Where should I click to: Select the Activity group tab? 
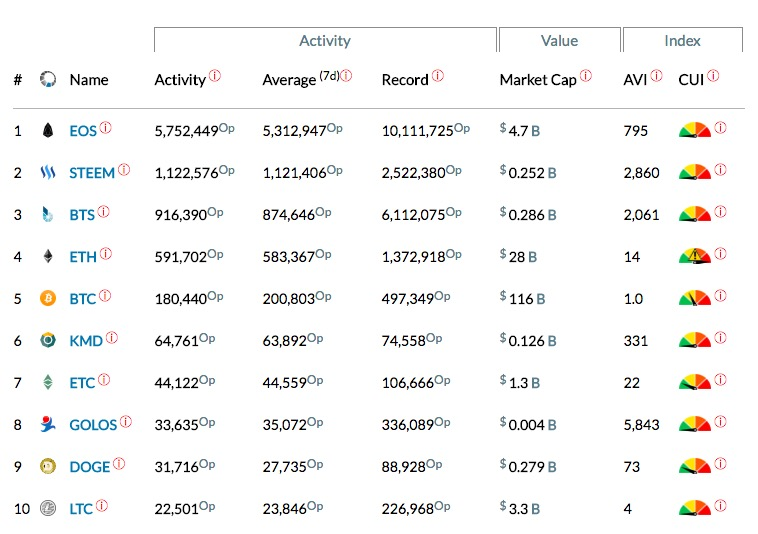pyautogui.click(x=325, y=40)
